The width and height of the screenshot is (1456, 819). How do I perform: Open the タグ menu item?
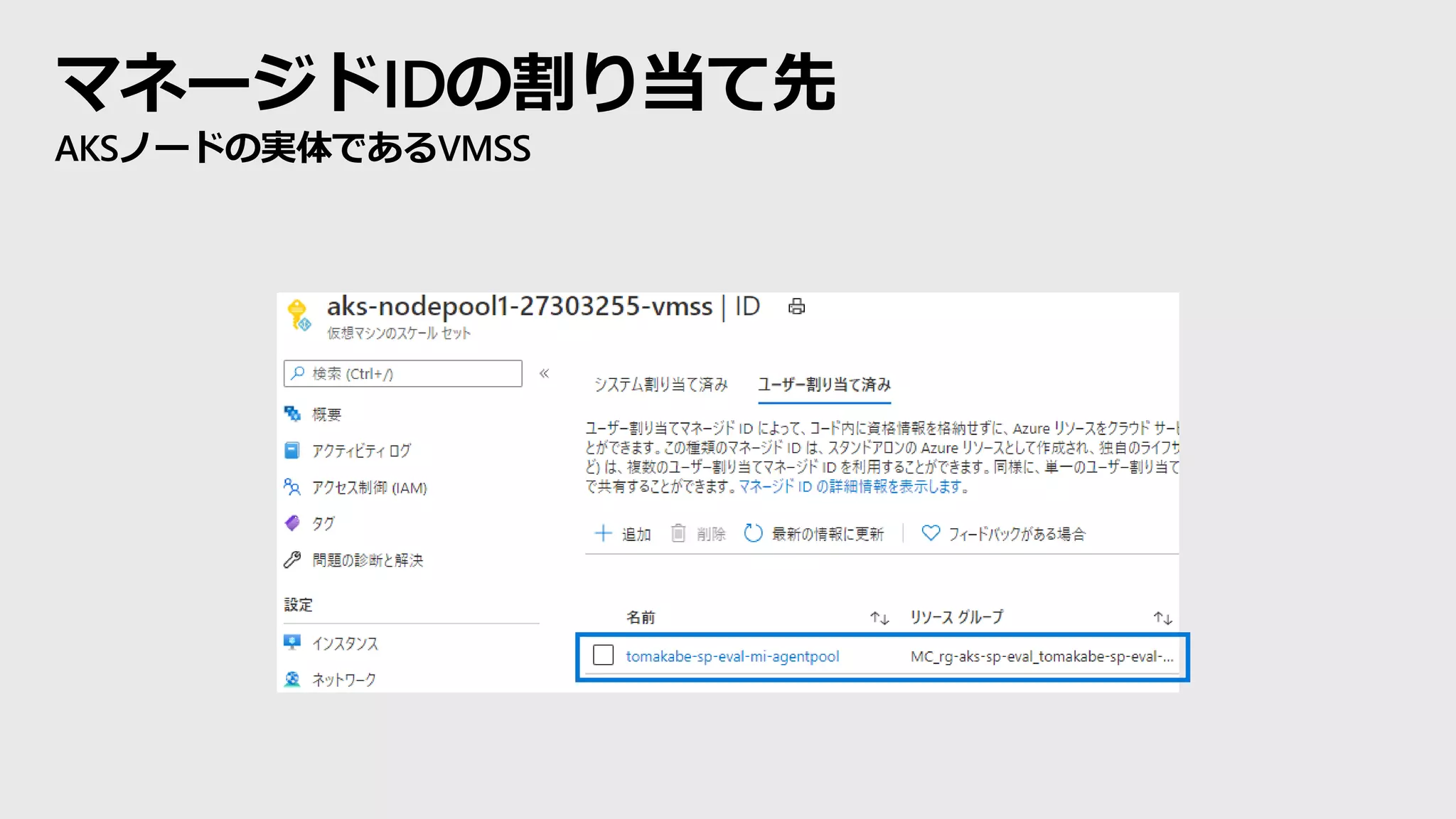(323, 523)
